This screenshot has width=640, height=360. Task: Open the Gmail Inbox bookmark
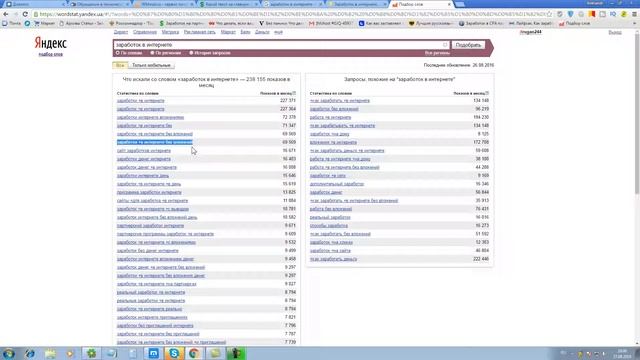coord(331,24)
